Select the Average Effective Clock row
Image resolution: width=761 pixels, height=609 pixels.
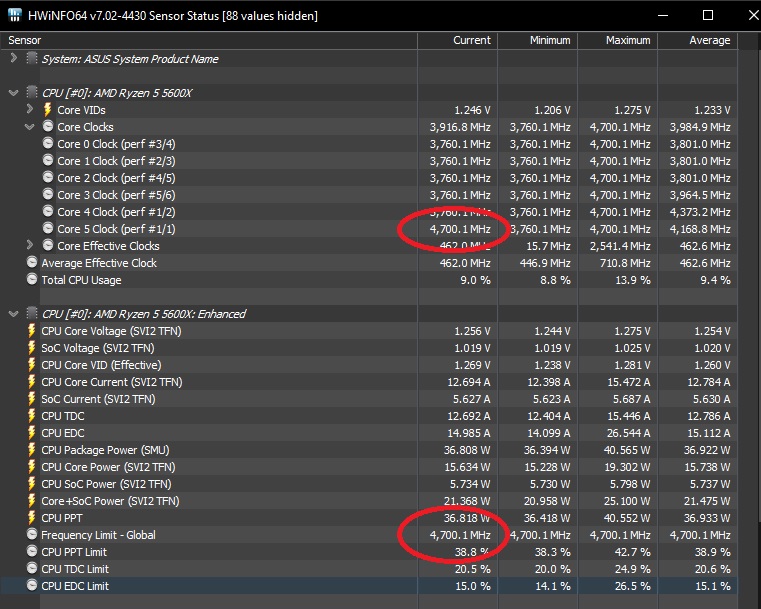369,263
